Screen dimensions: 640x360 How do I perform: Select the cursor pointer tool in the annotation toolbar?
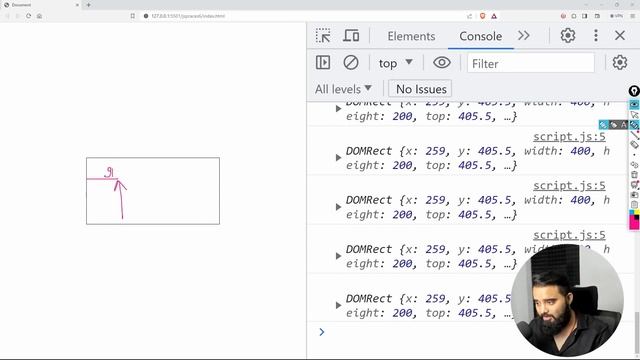click(634, 115)
